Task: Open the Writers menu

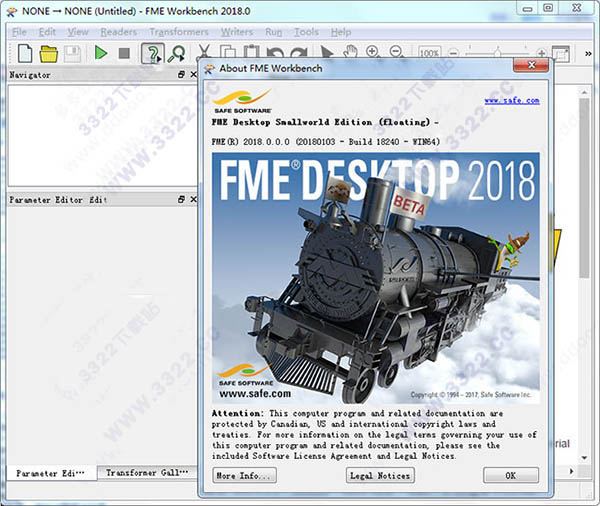Action: coord(237,32)
